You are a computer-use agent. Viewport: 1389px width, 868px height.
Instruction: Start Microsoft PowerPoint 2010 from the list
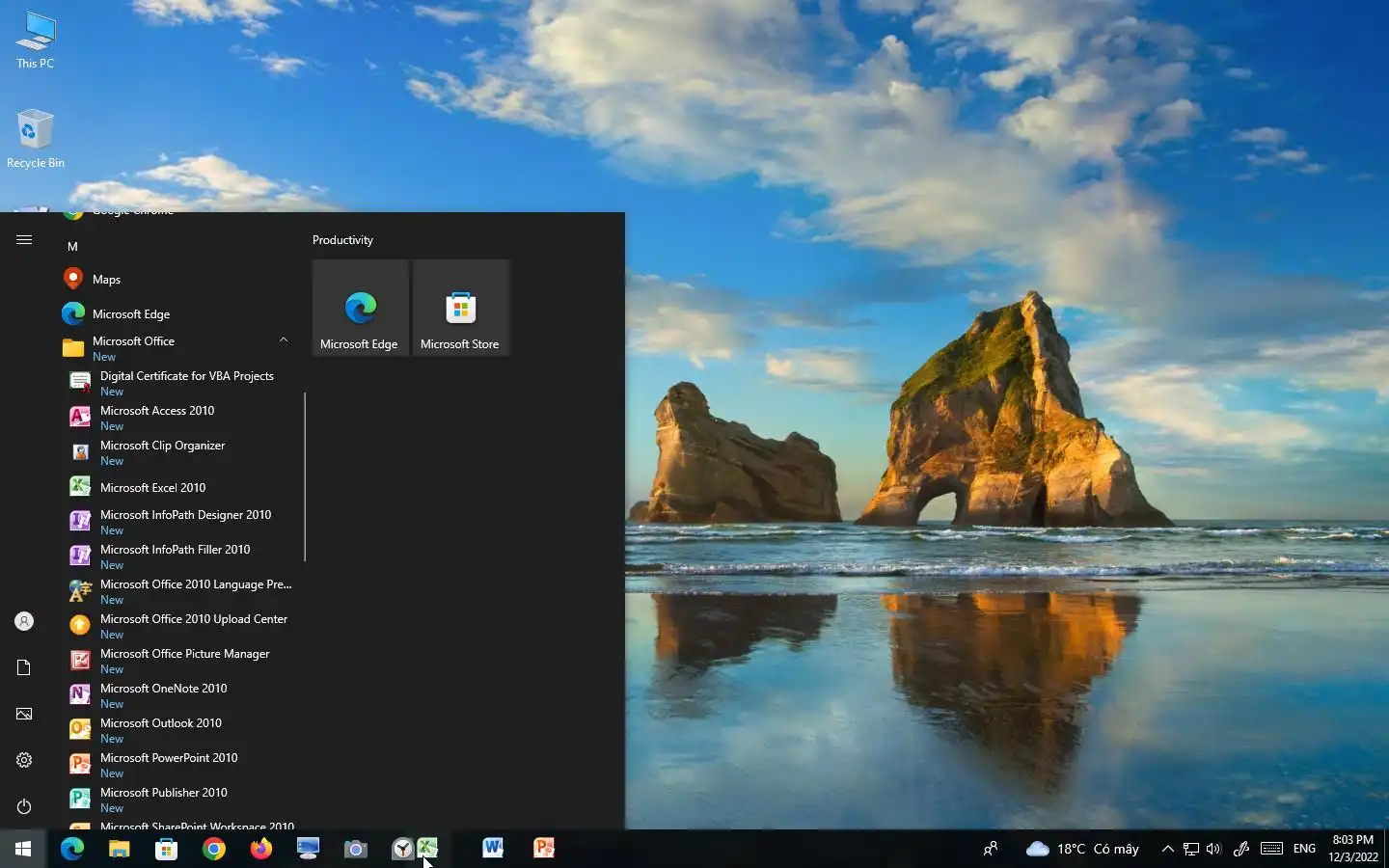tap(177, 766)
